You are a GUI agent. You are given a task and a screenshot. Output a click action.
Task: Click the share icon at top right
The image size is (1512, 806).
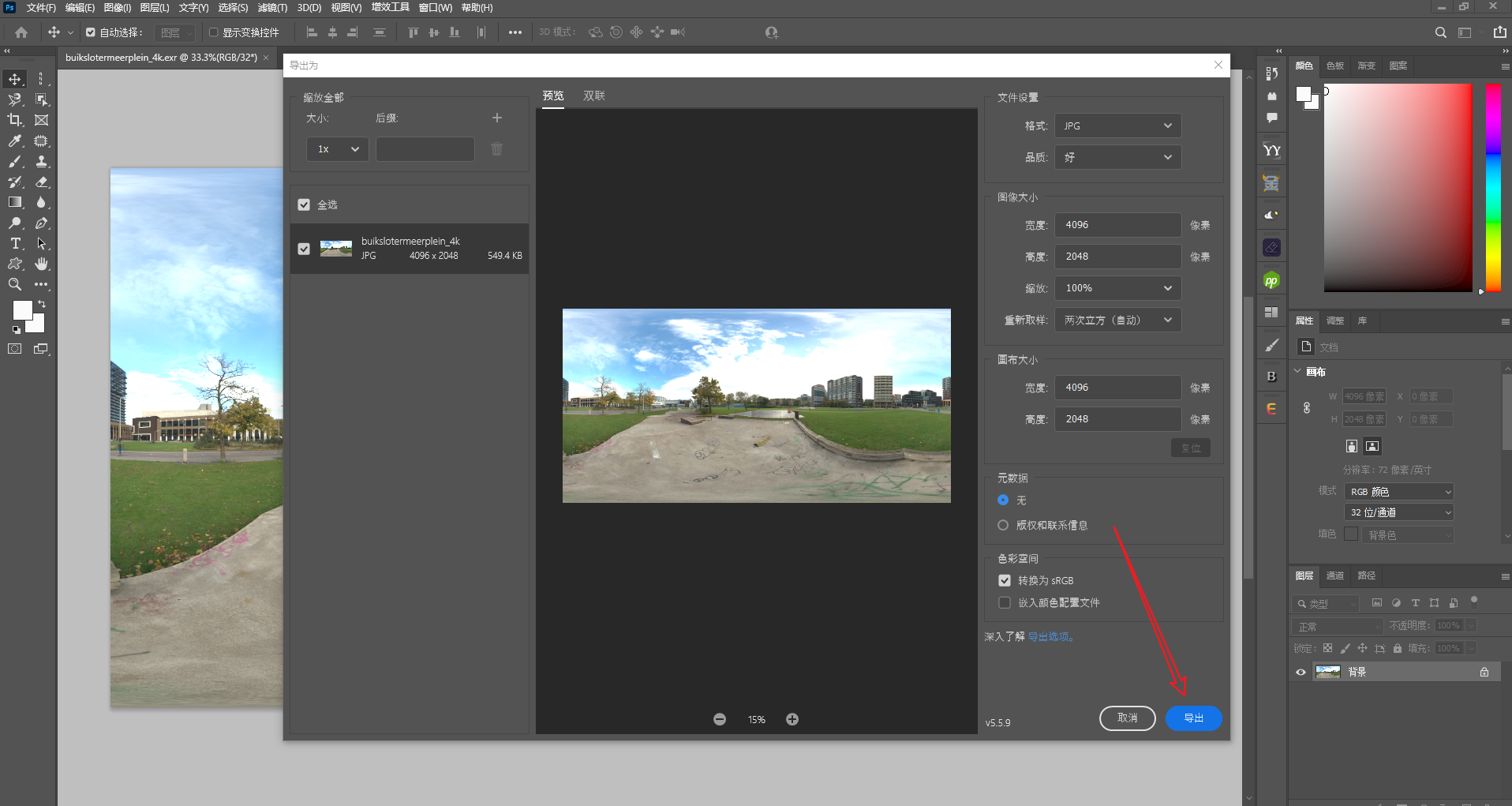1499,32
